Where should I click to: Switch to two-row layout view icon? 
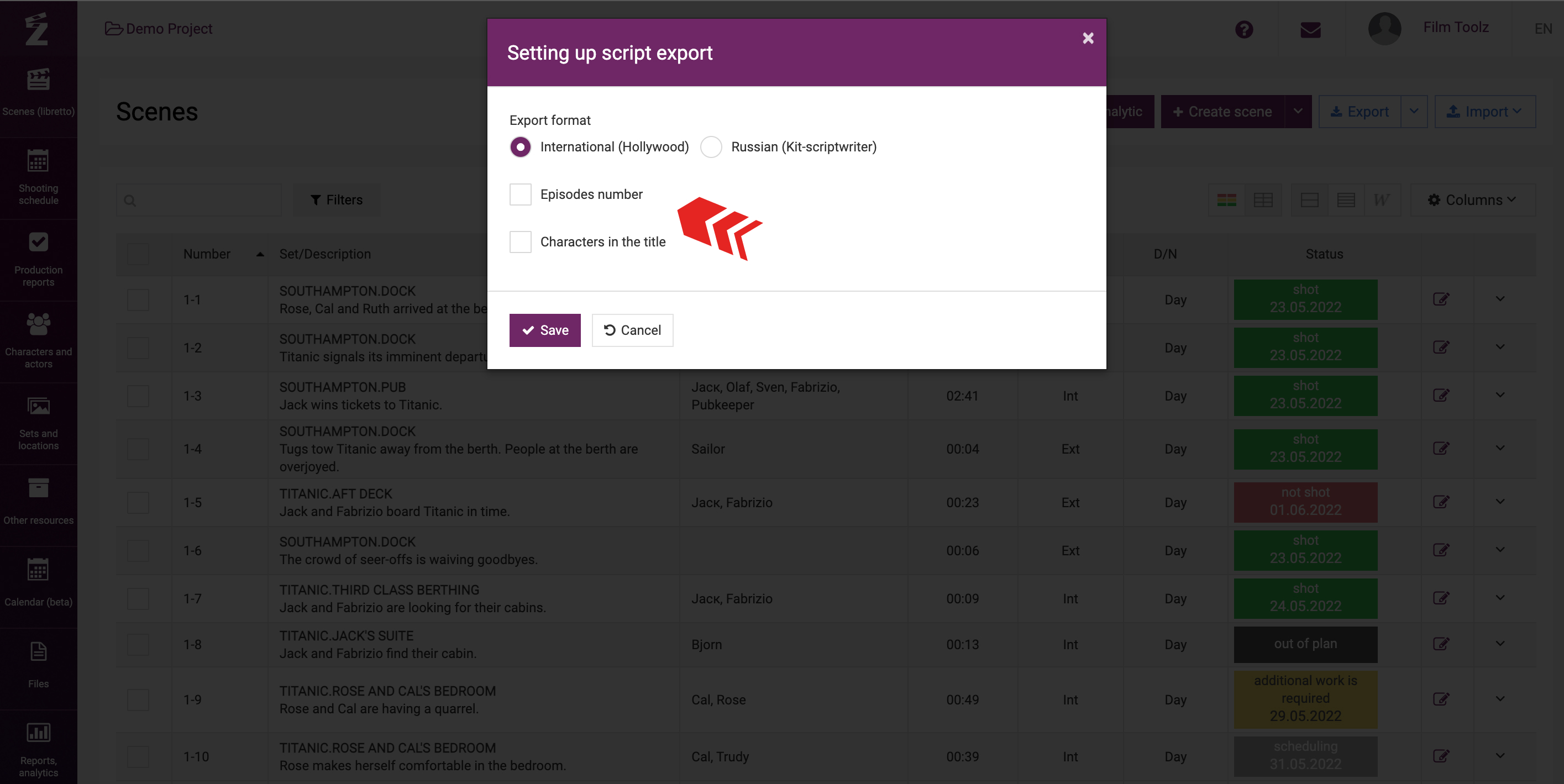[x=1310, y=199]
